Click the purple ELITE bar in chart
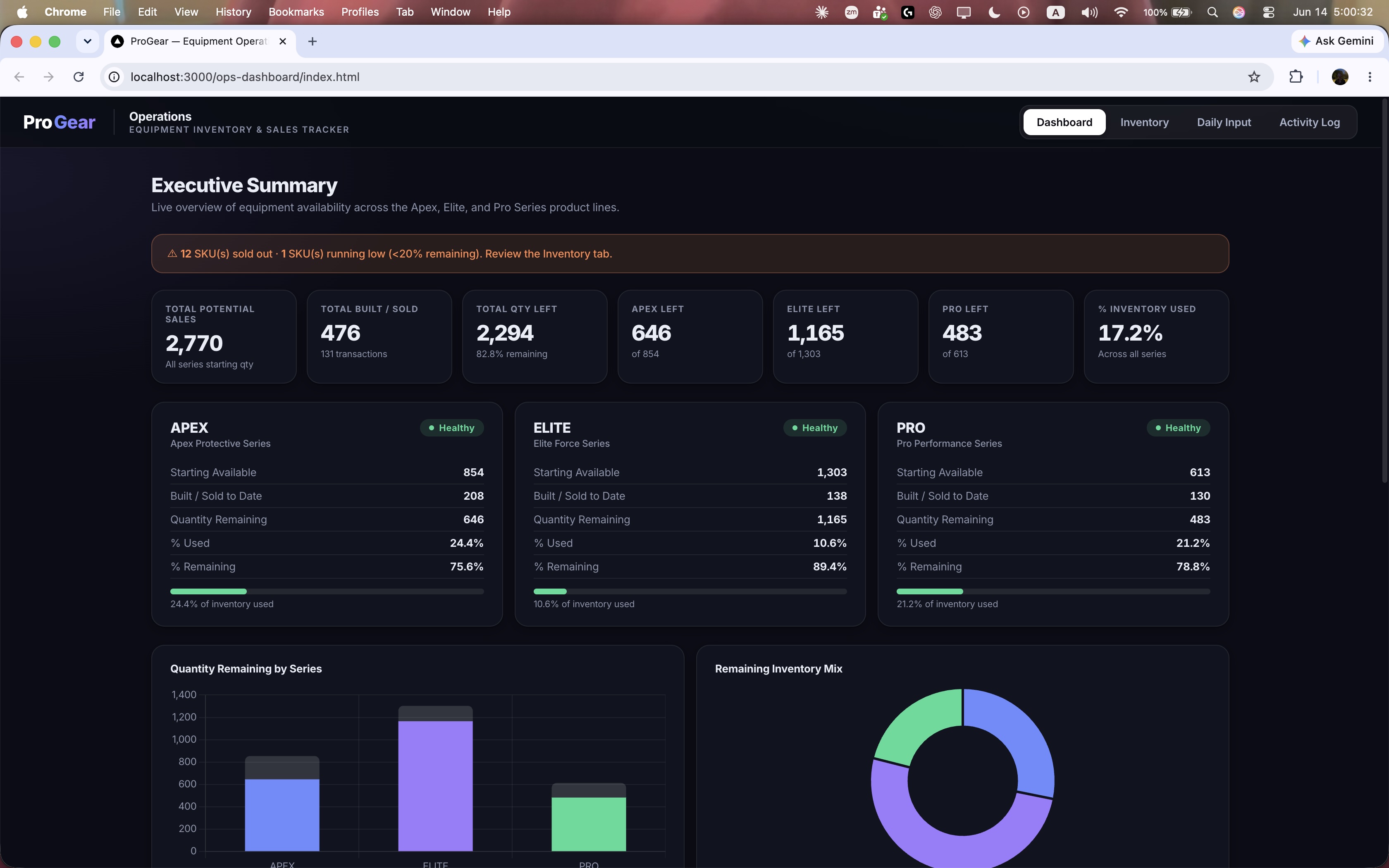Image resolution: width=1389 pixels, height=868 pixels. 435,786
